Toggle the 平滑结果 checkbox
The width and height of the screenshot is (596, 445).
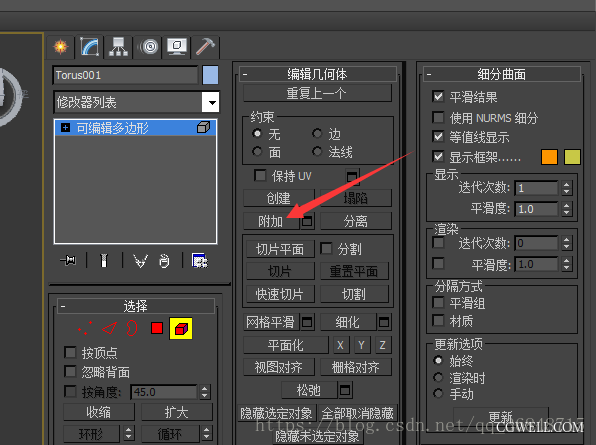pos(438,97)
